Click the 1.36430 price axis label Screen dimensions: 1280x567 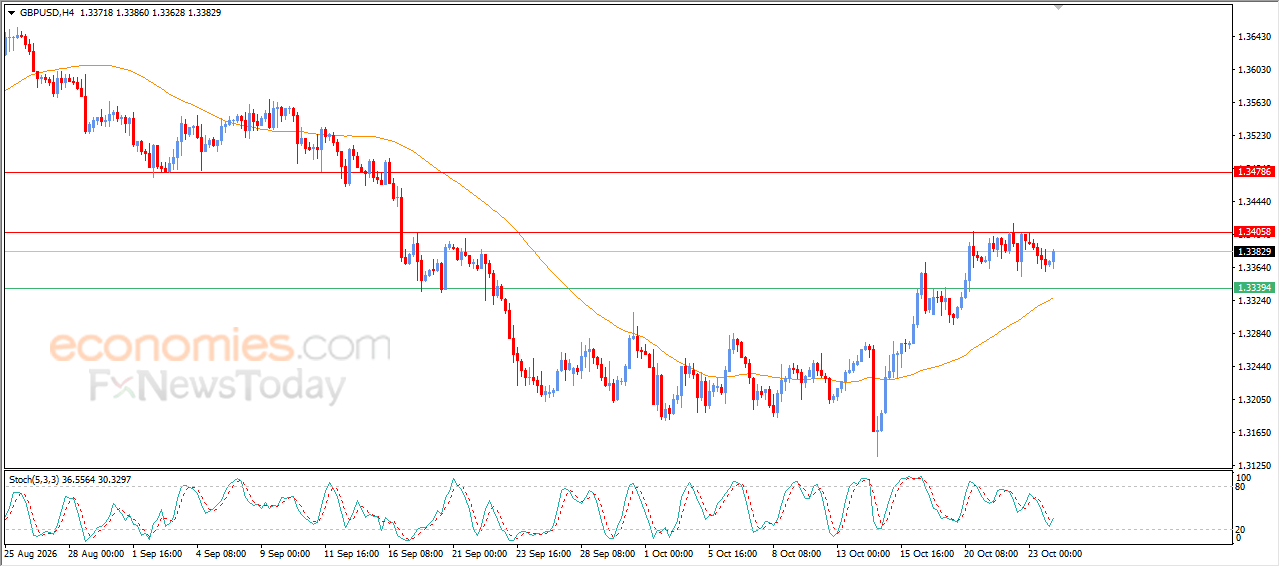(x=1254, y=37)
